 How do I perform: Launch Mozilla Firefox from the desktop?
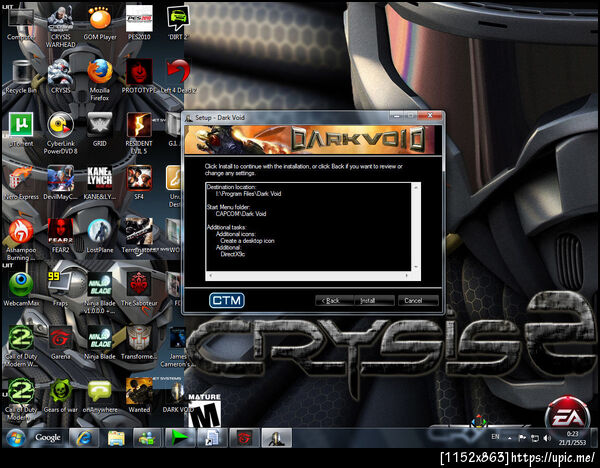click(99, 80)
